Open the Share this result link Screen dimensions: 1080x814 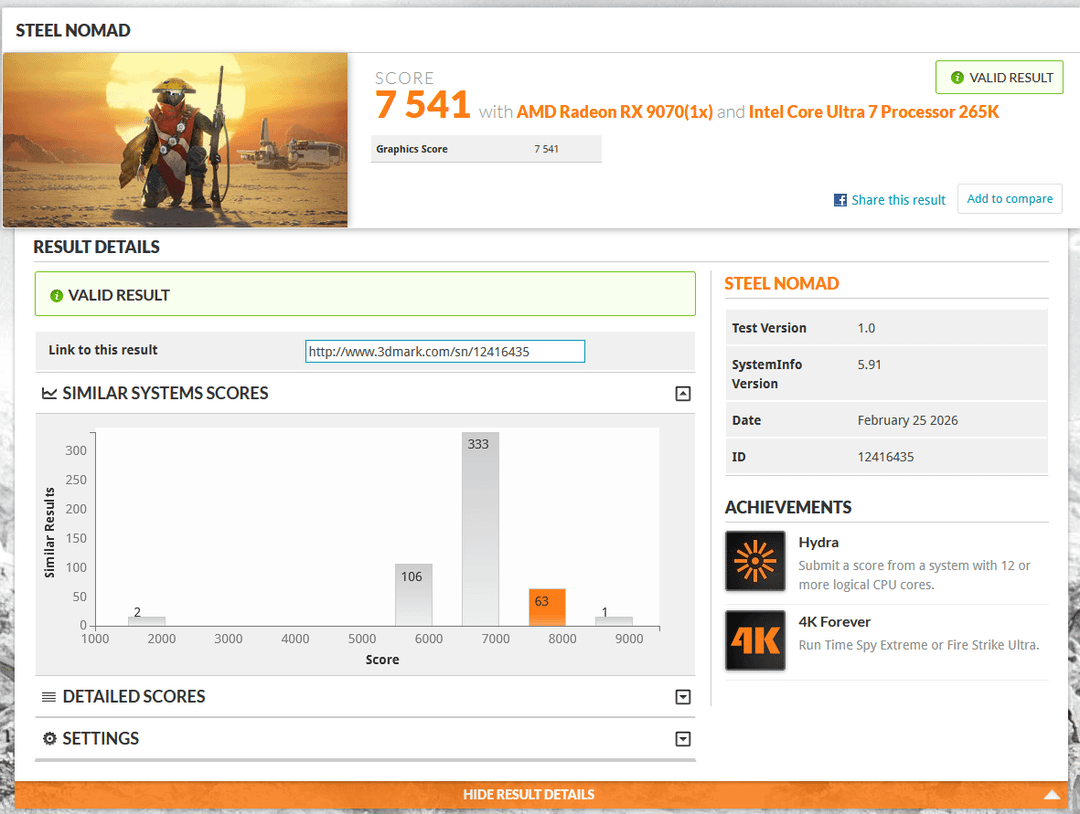click(898, 200)
